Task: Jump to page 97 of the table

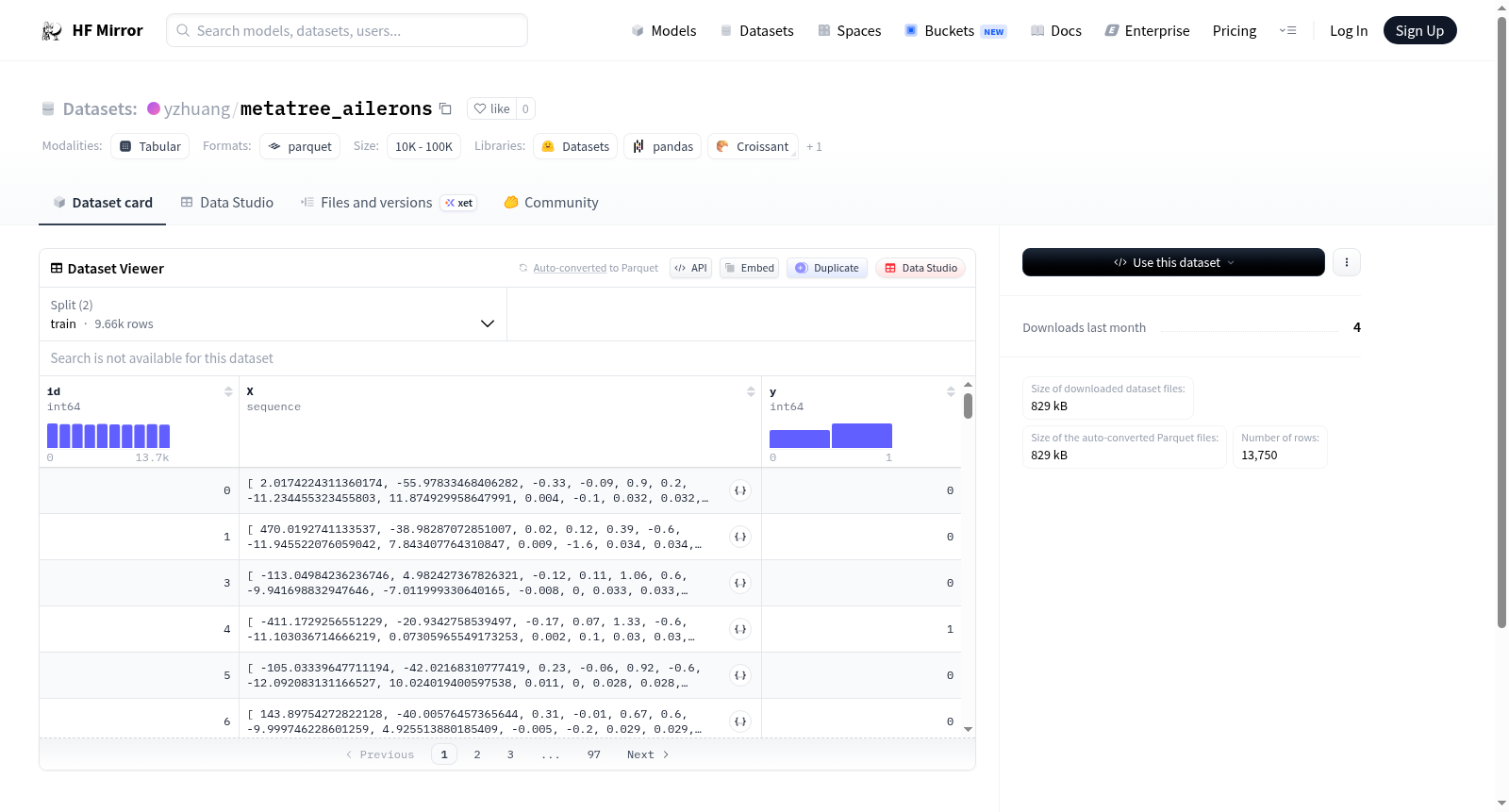Action: point(594,754)
